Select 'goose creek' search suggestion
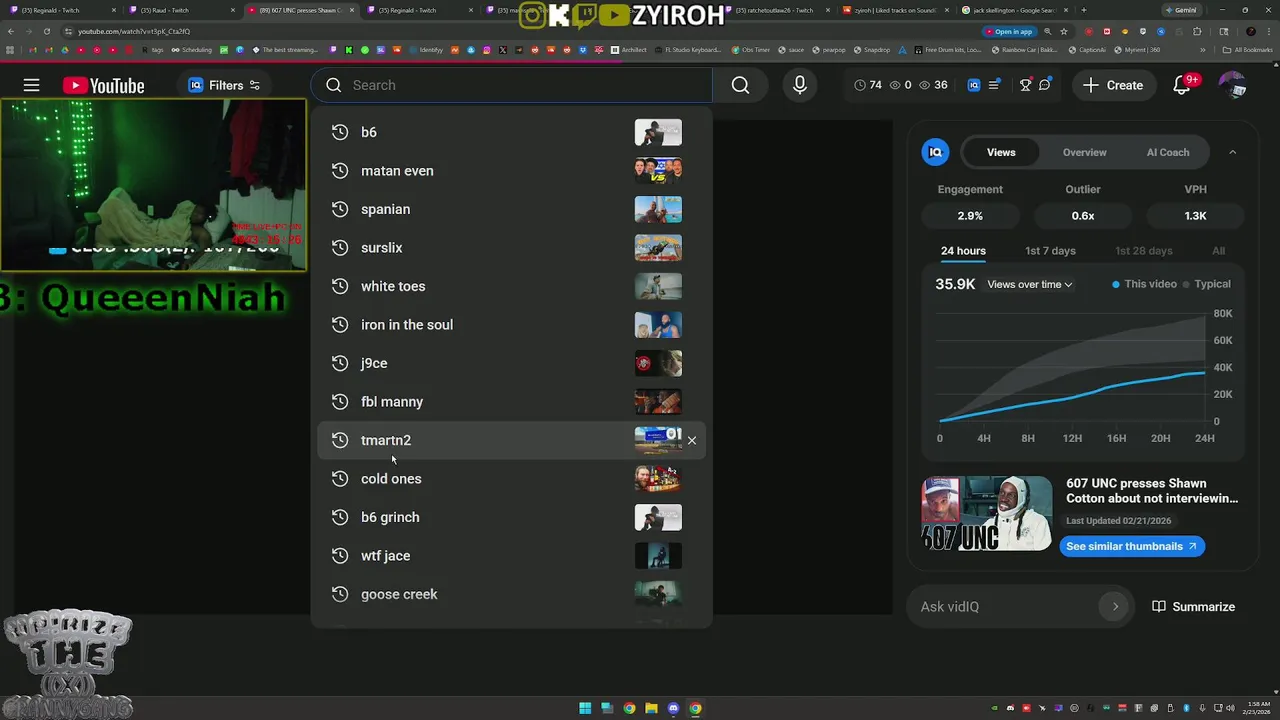Image resolution: width=1280 pixels, height=720 pixels. (511, 594)
